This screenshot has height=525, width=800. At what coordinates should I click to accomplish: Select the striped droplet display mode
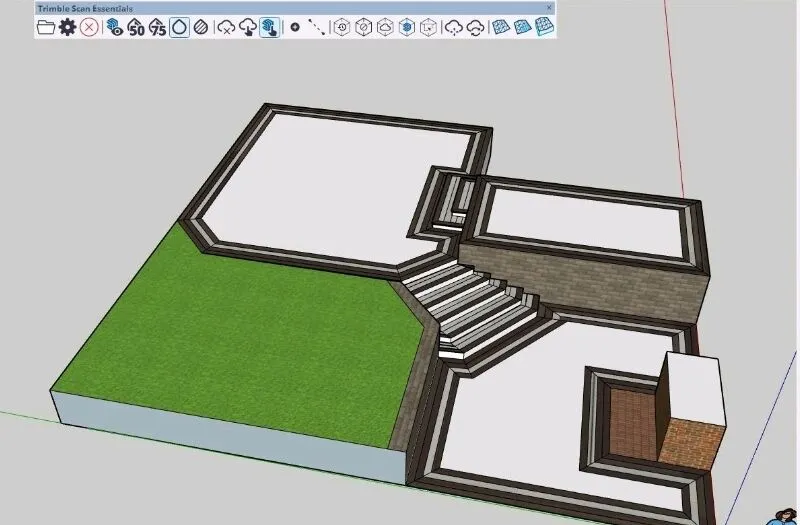tap(201, 27)
